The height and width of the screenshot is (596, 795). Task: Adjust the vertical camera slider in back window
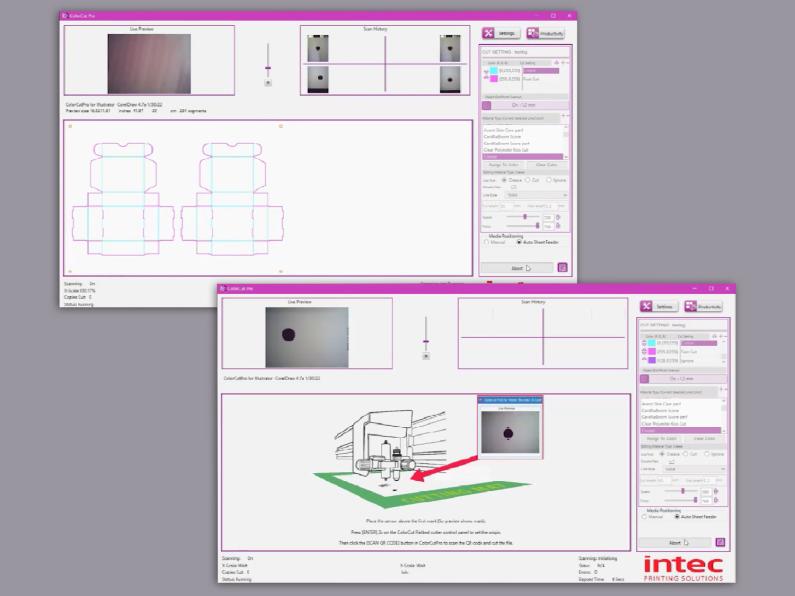pyautogui.click(x=268, y=68)
